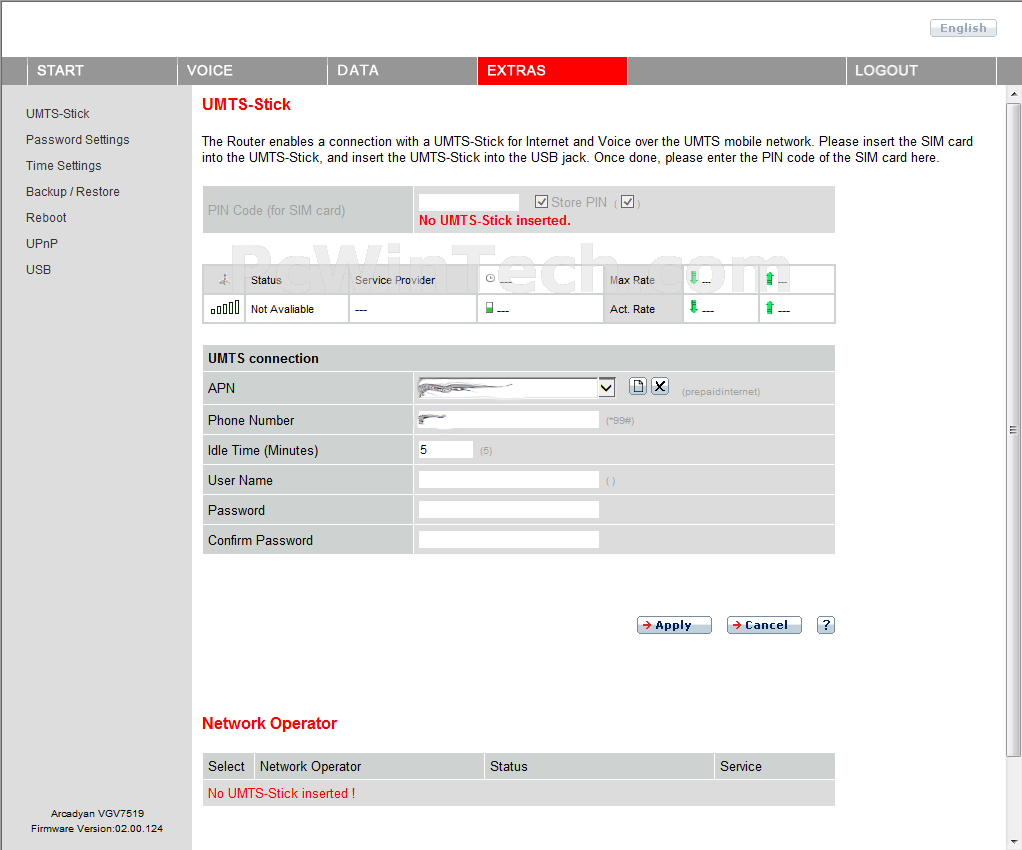Click the English language button
This screenshot has width=1022, height=850.
[963, 28]
